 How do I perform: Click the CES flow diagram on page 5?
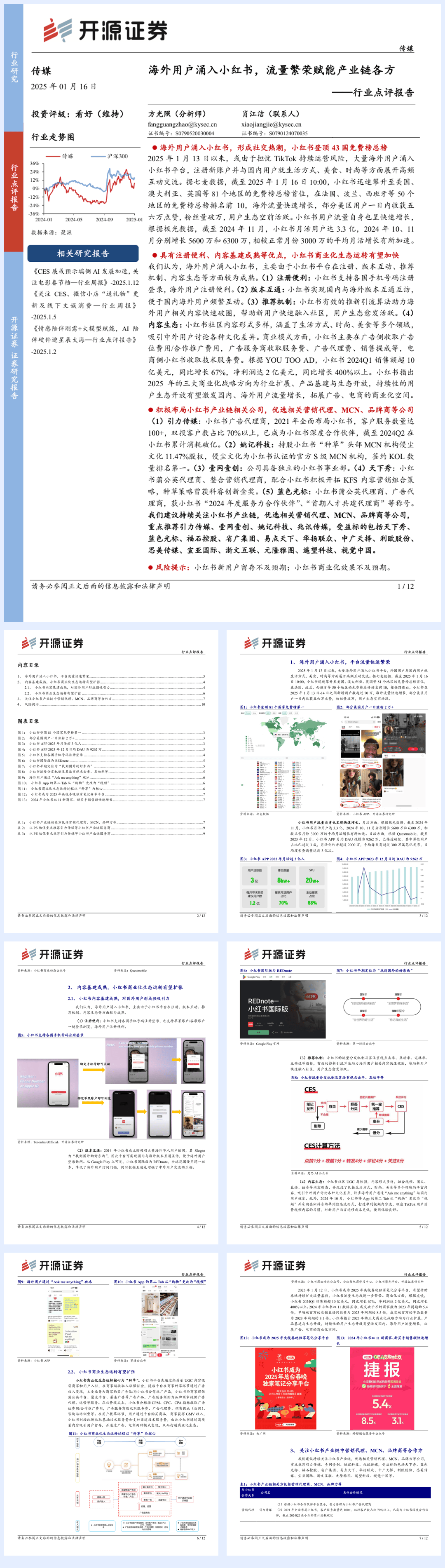pyautogui.click(x=356, y=1110)
